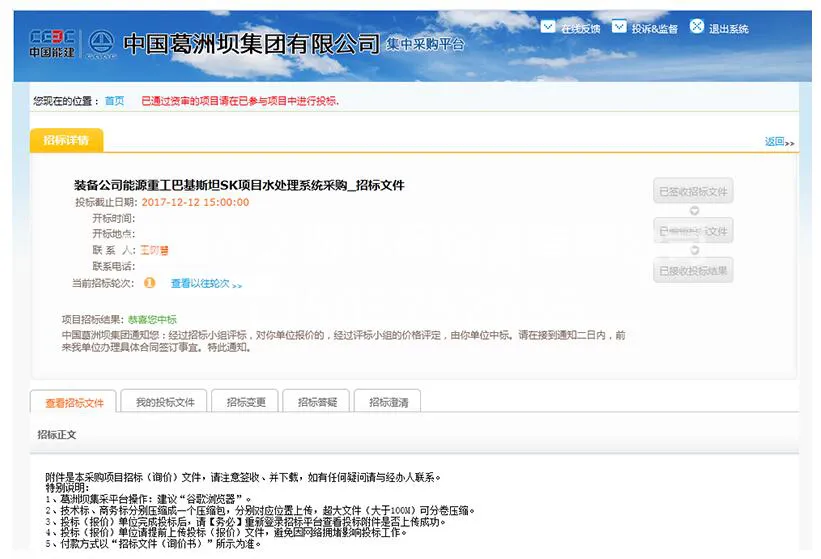Click the 投诉&监督 envelope icon
The height and width of the screenshot is (559, 821).
(619, 27)
